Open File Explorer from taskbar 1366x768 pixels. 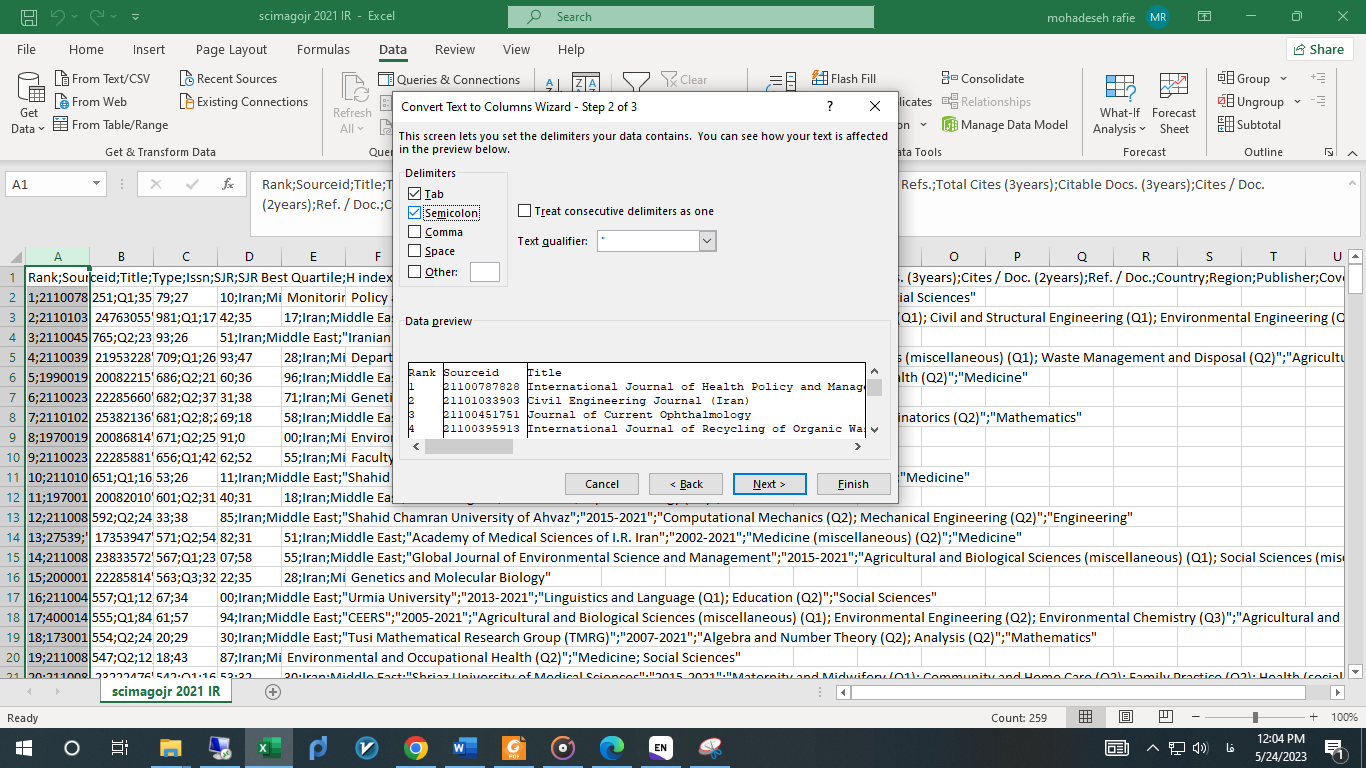pos(171,747)
